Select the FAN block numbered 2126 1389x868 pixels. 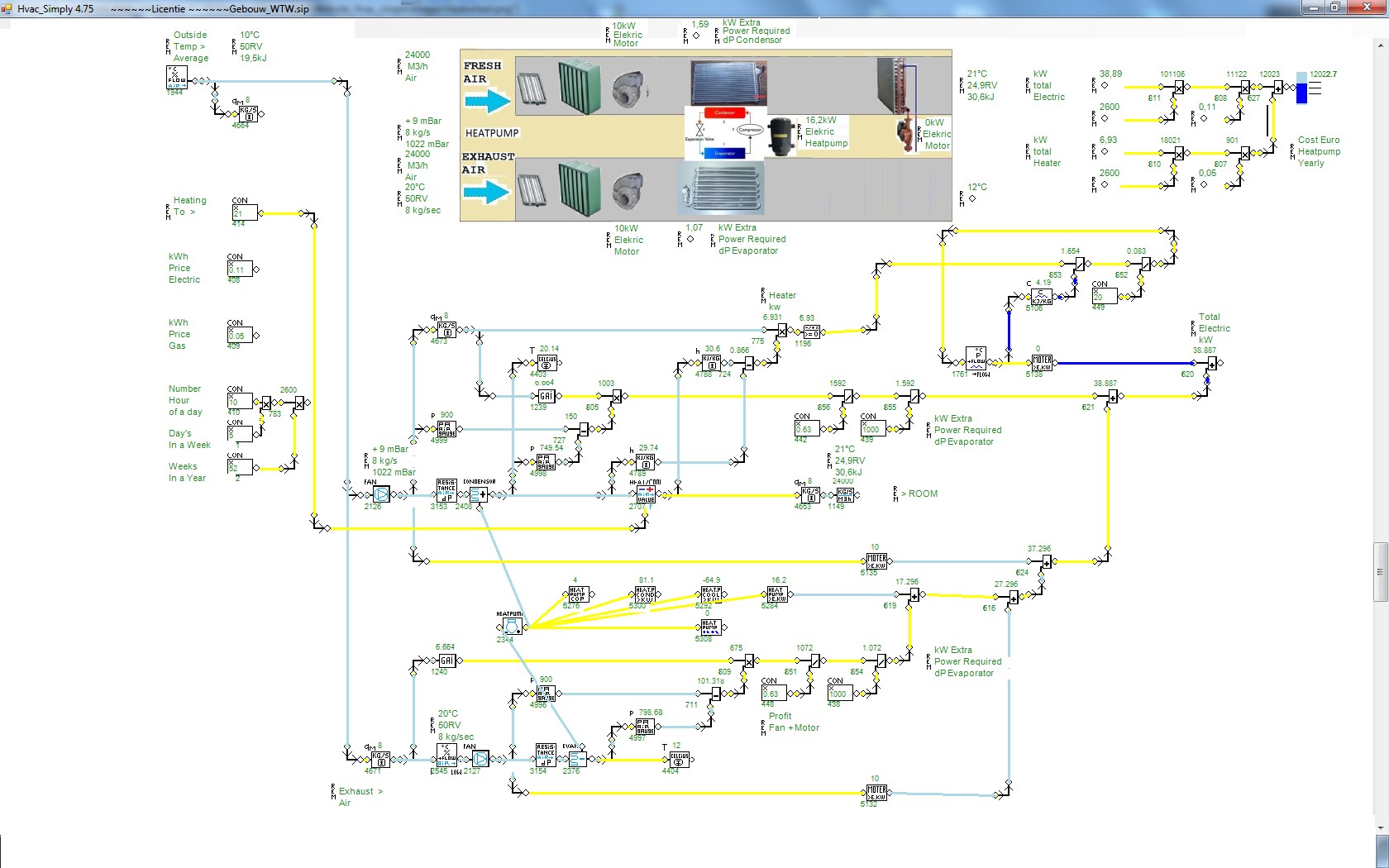pyautogui.click(x=380, y=494)
